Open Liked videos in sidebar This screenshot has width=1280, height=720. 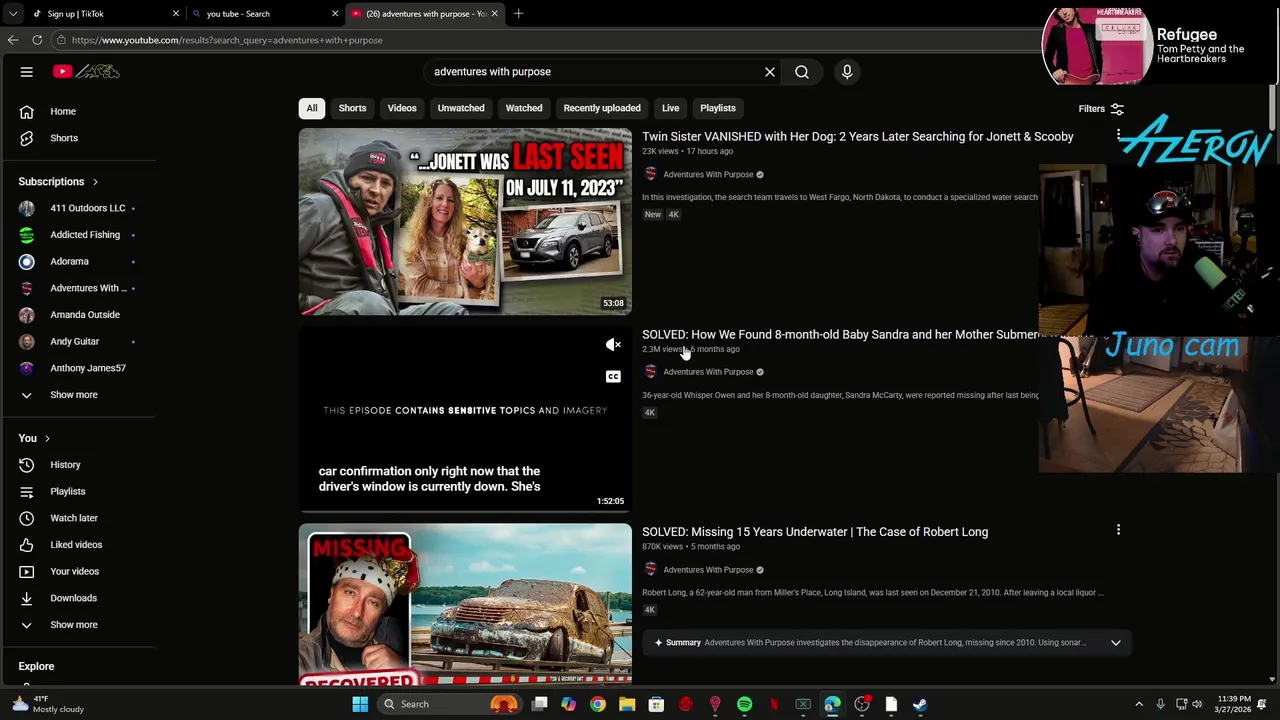coord(78,545)
